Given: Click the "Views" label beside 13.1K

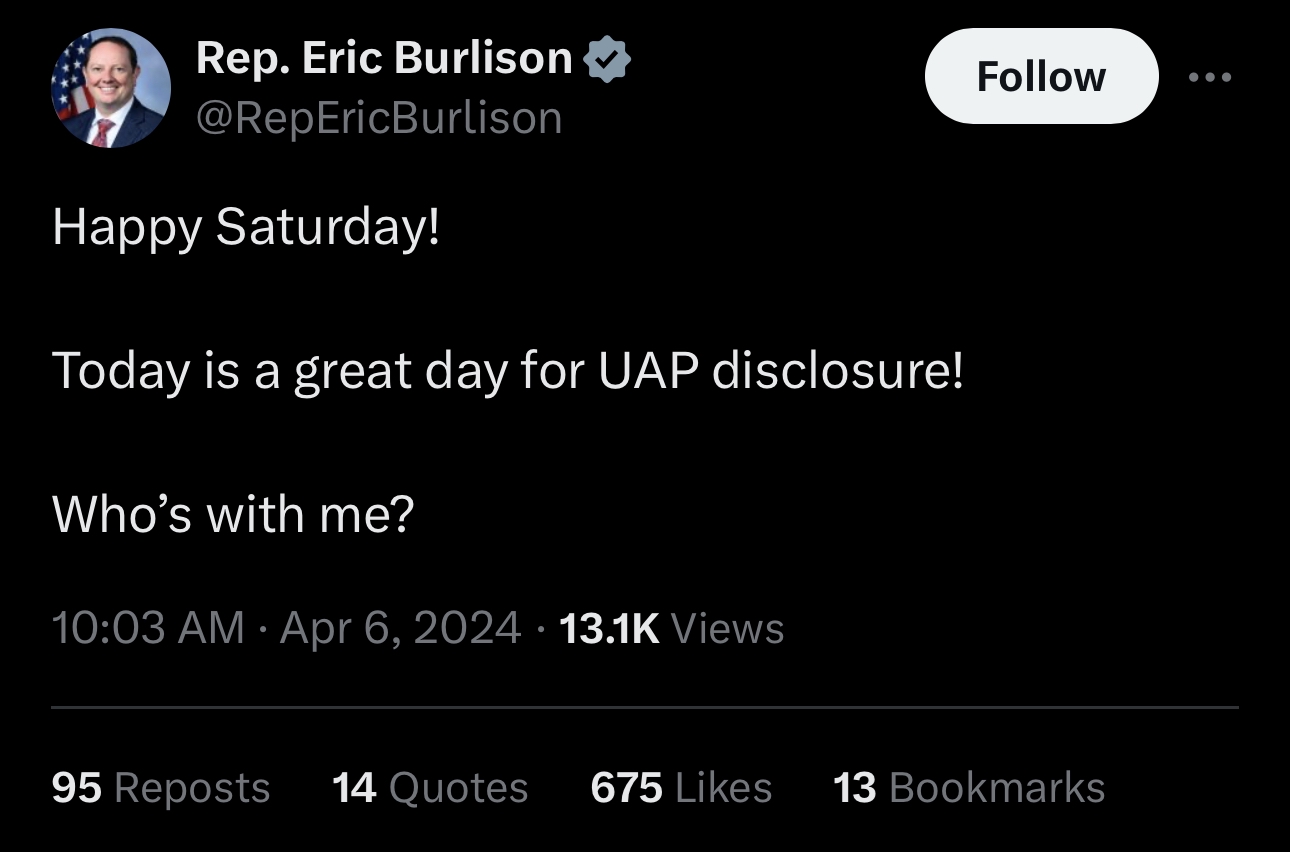Looking at the screenshot, I should point(727,628).
